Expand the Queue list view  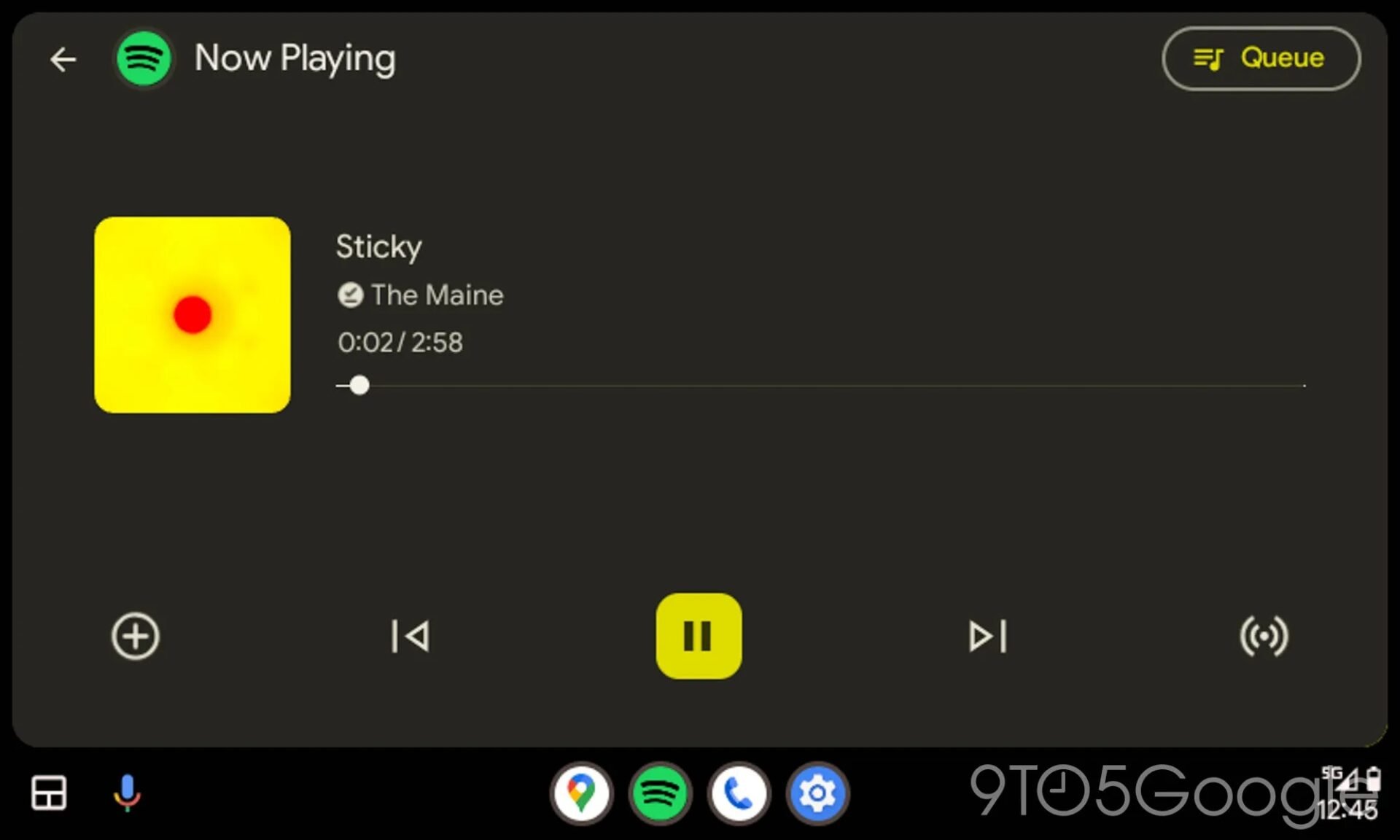[x=1262, y=58]
